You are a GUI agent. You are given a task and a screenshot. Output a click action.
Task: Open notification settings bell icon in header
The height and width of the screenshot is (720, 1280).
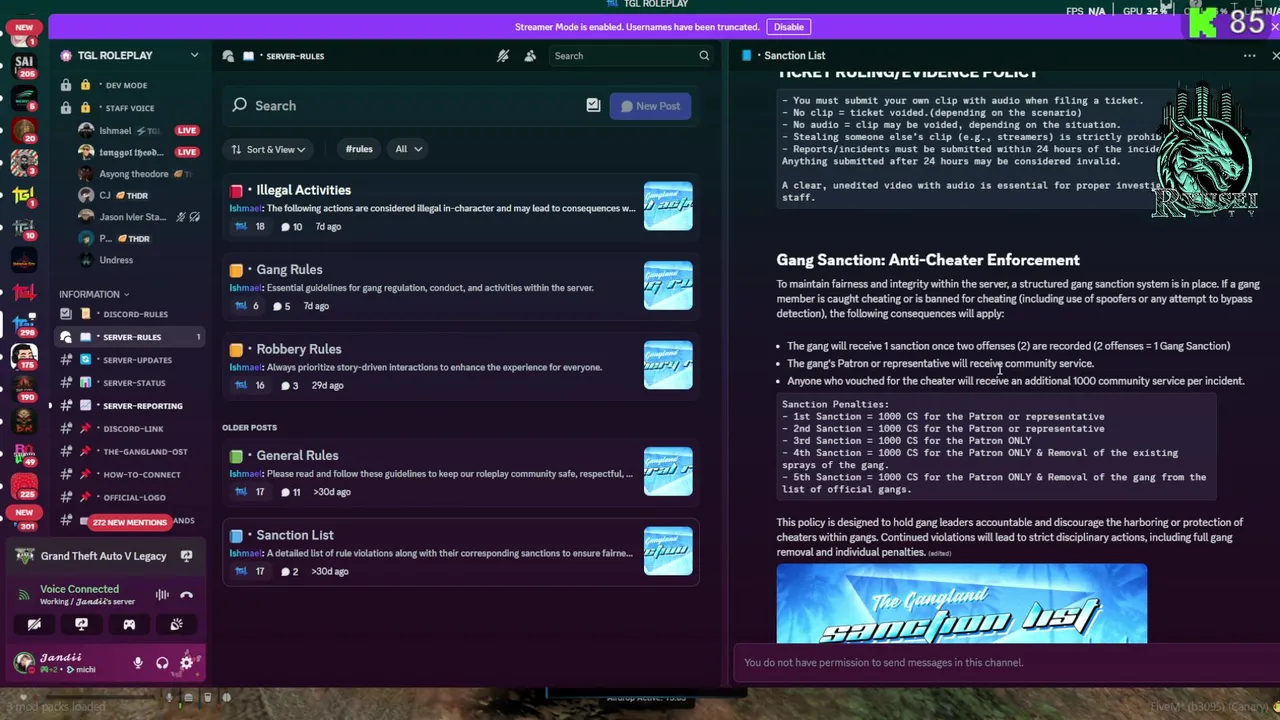pos(503,56)
